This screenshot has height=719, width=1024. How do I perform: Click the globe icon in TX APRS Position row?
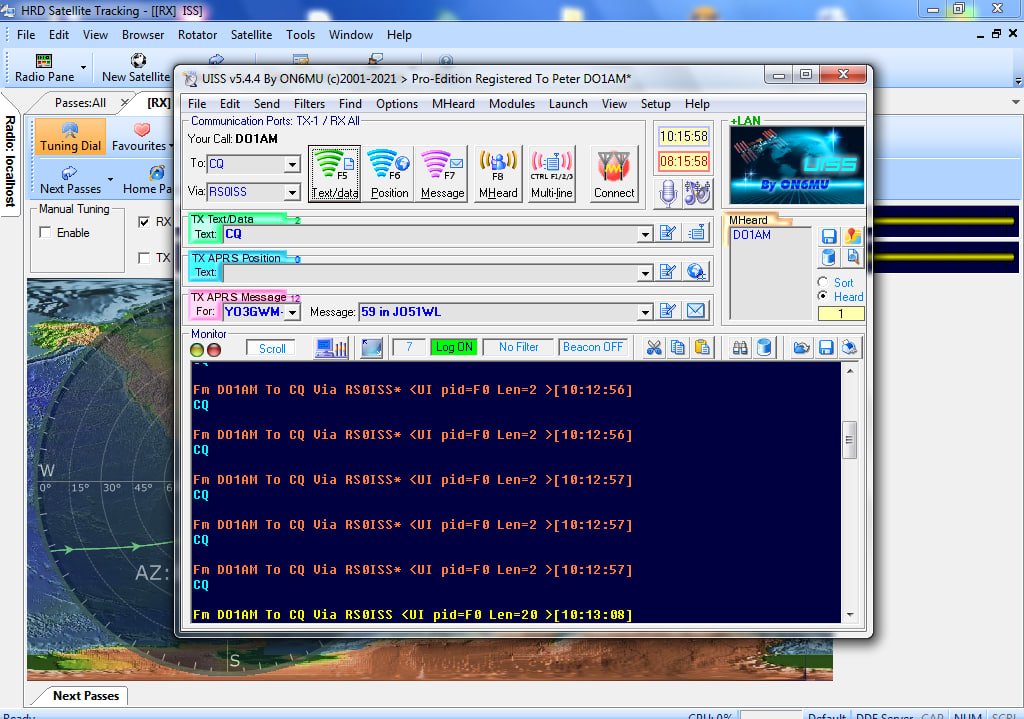point(696,272)
